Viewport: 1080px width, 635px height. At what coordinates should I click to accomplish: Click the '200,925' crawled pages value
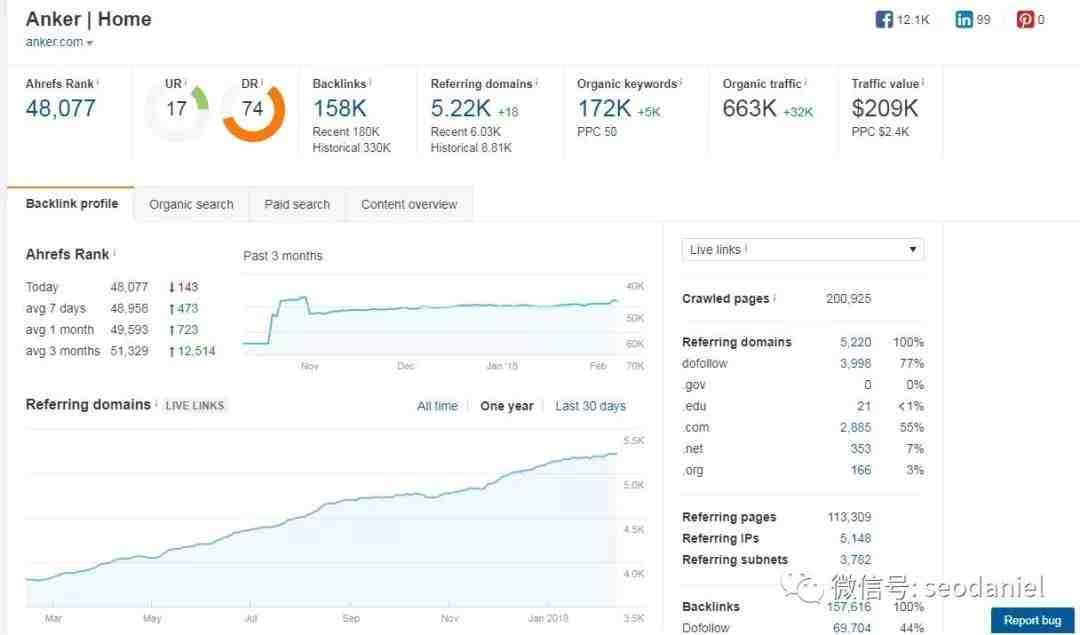[x=849, y=299]
